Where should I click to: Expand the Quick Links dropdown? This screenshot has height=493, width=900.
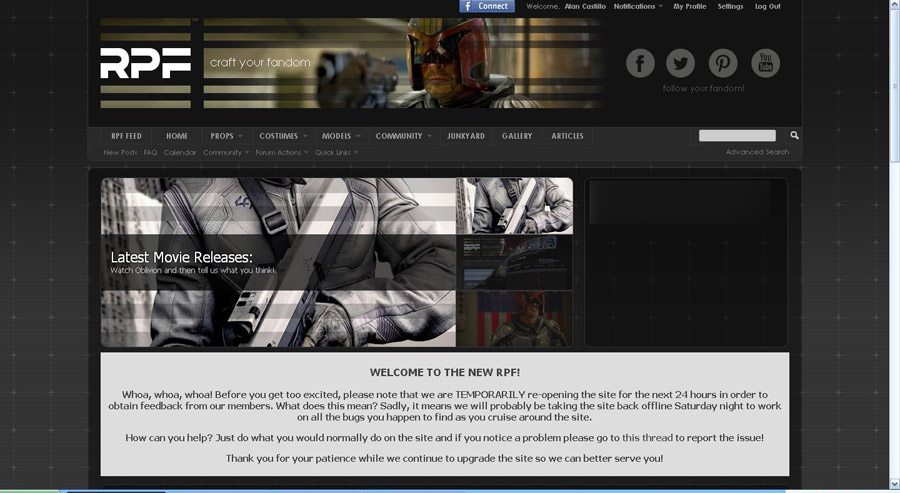coord(336,153)
